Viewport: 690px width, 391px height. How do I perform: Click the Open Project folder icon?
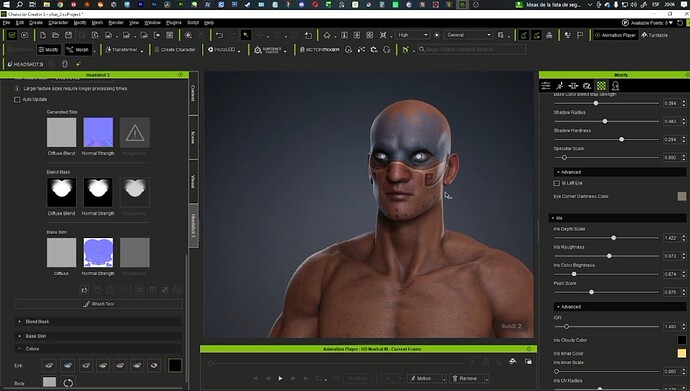[55, 35]
